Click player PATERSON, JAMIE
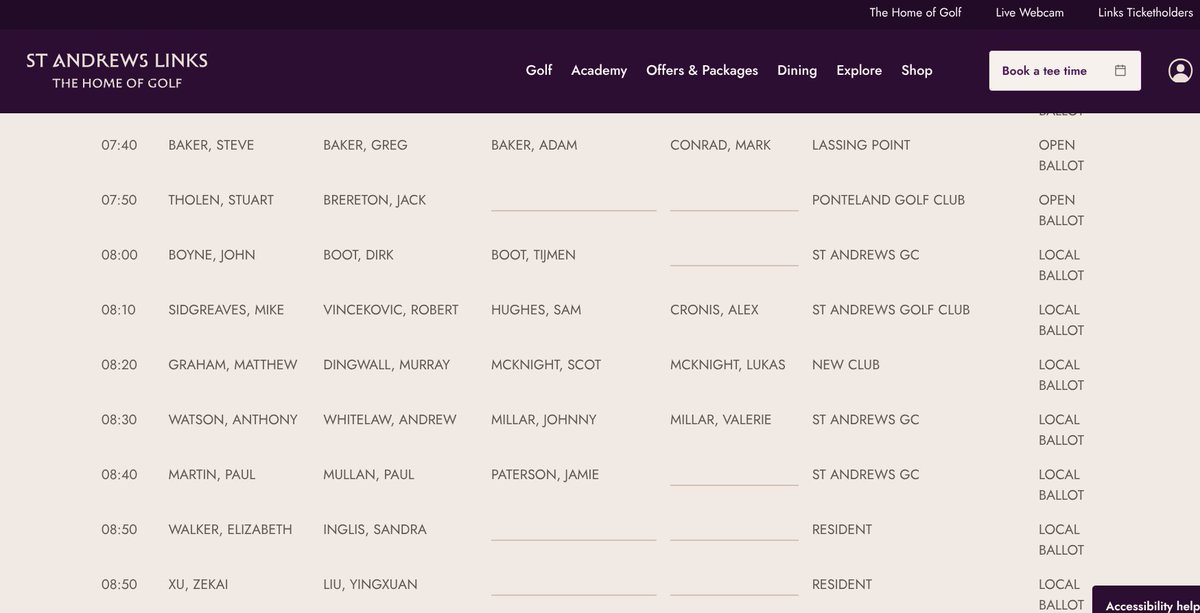Image resolution: width=1200 pixels, height=613 pixels. (545, 475)
